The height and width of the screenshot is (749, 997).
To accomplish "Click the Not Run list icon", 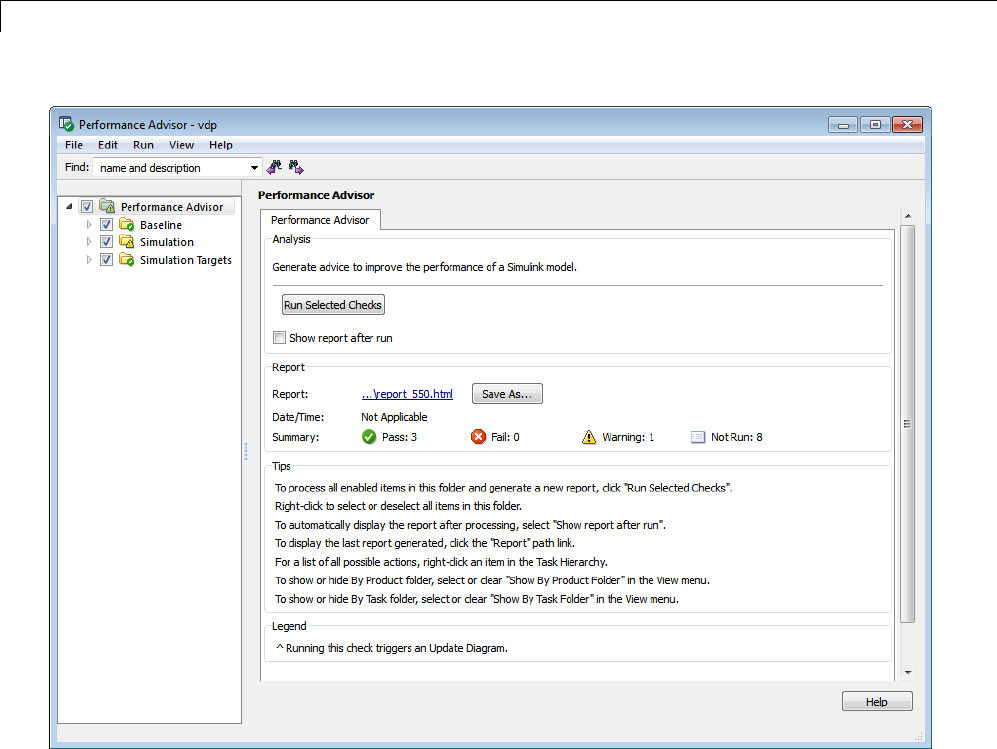I will coord(698,437).
